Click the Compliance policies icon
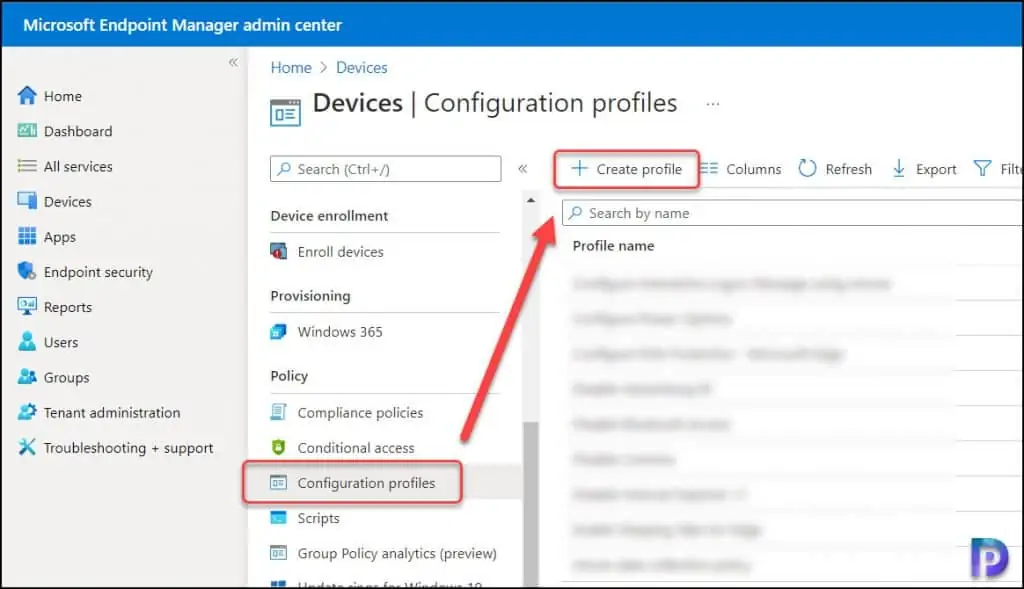This screenshot has width=1024, height=589. tap(279, 412)
